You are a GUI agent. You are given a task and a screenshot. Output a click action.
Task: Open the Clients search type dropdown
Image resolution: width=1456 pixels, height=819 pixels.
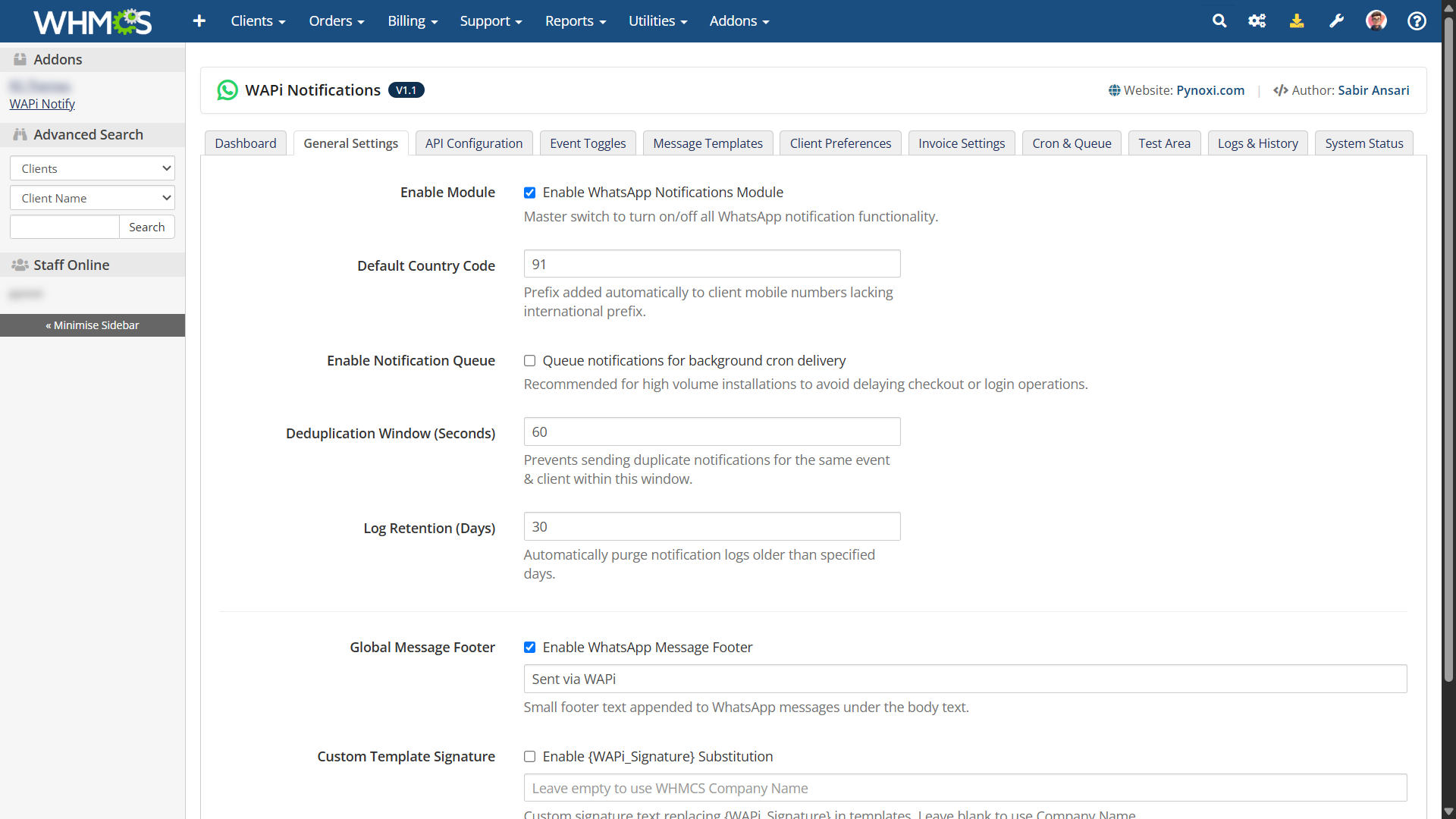pyautogui.click(x=93, y=168)
